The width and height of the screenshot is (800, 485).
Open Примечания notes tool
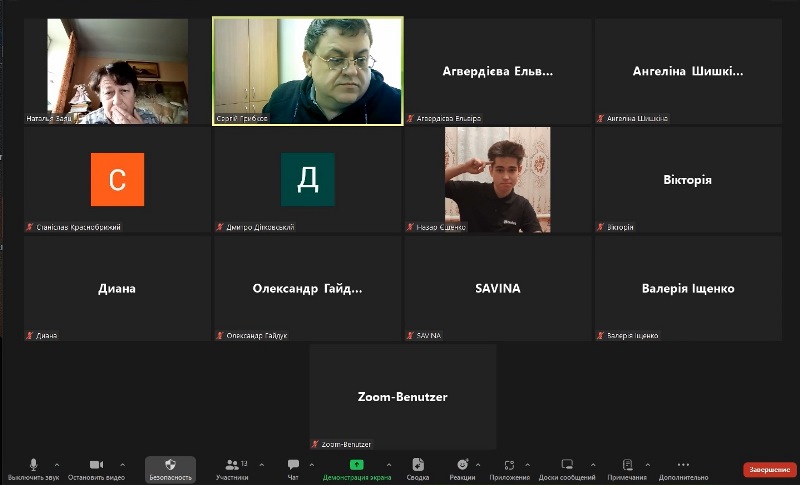tap(627, 469)
